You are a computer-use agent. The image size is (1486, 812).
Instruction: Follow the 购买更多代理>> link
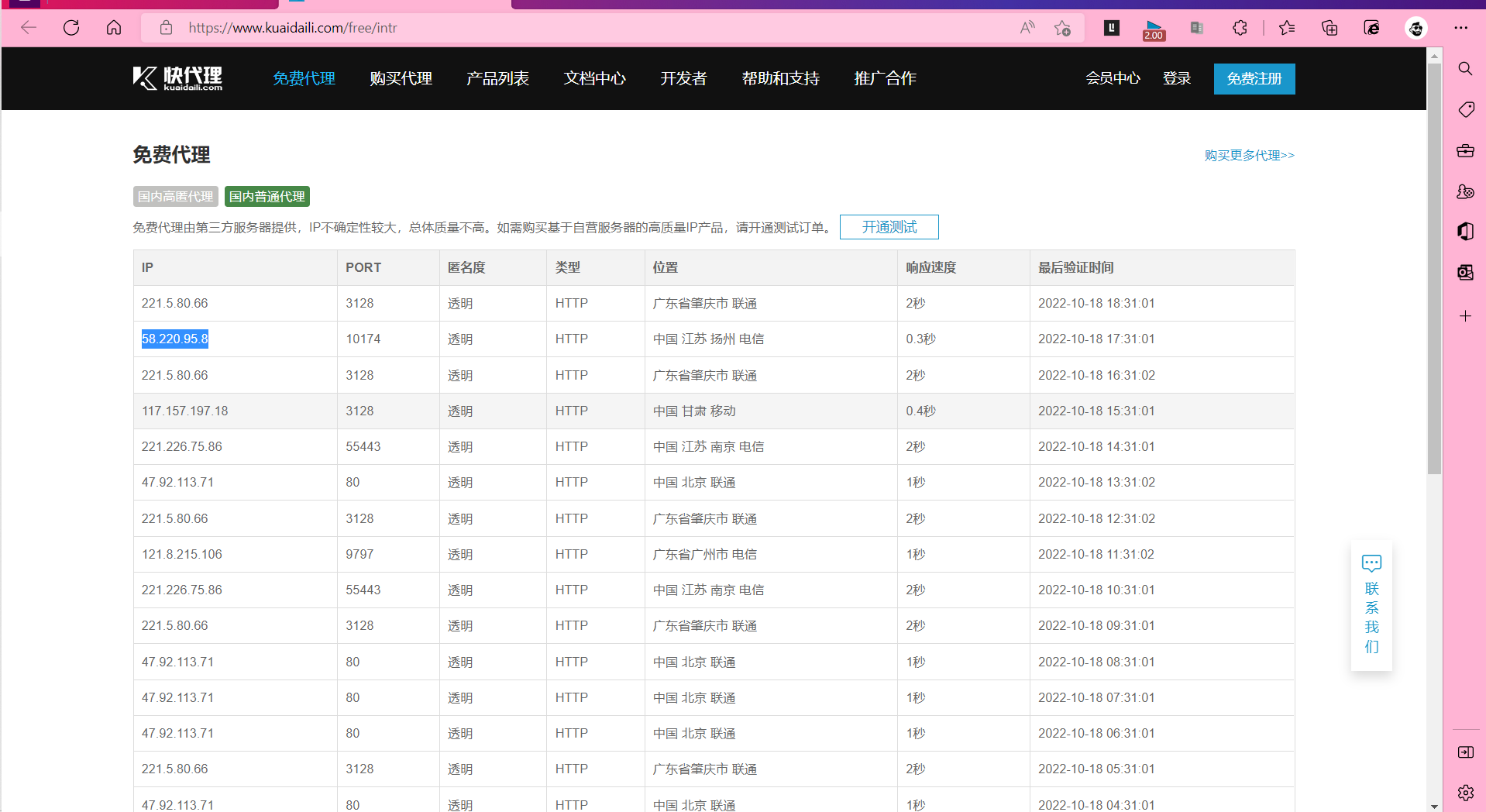pyautogui.click(x=1249, y=155)
